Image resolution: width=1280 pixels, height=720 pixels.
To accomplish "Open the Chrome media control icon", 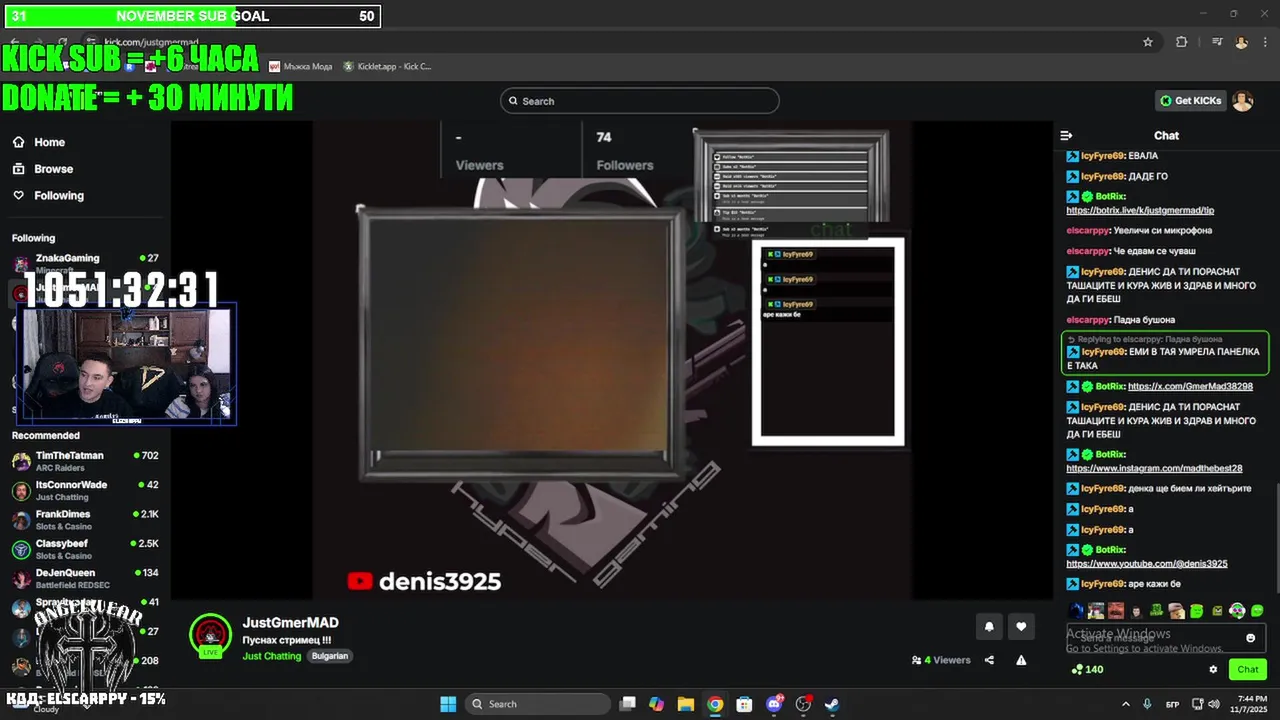I will pos(1217,42).
